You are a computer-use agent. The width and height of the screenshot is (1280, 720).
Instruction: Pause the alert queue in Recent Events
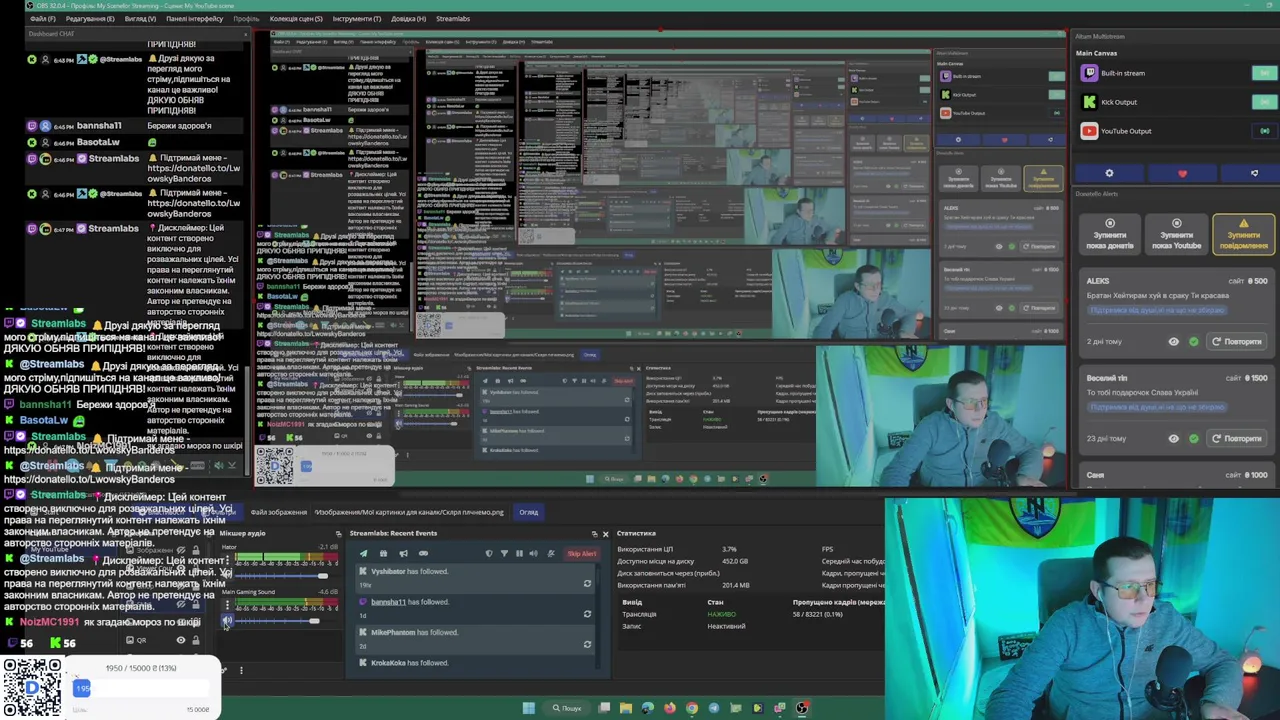pyautogui.click(x=519, y=553)
